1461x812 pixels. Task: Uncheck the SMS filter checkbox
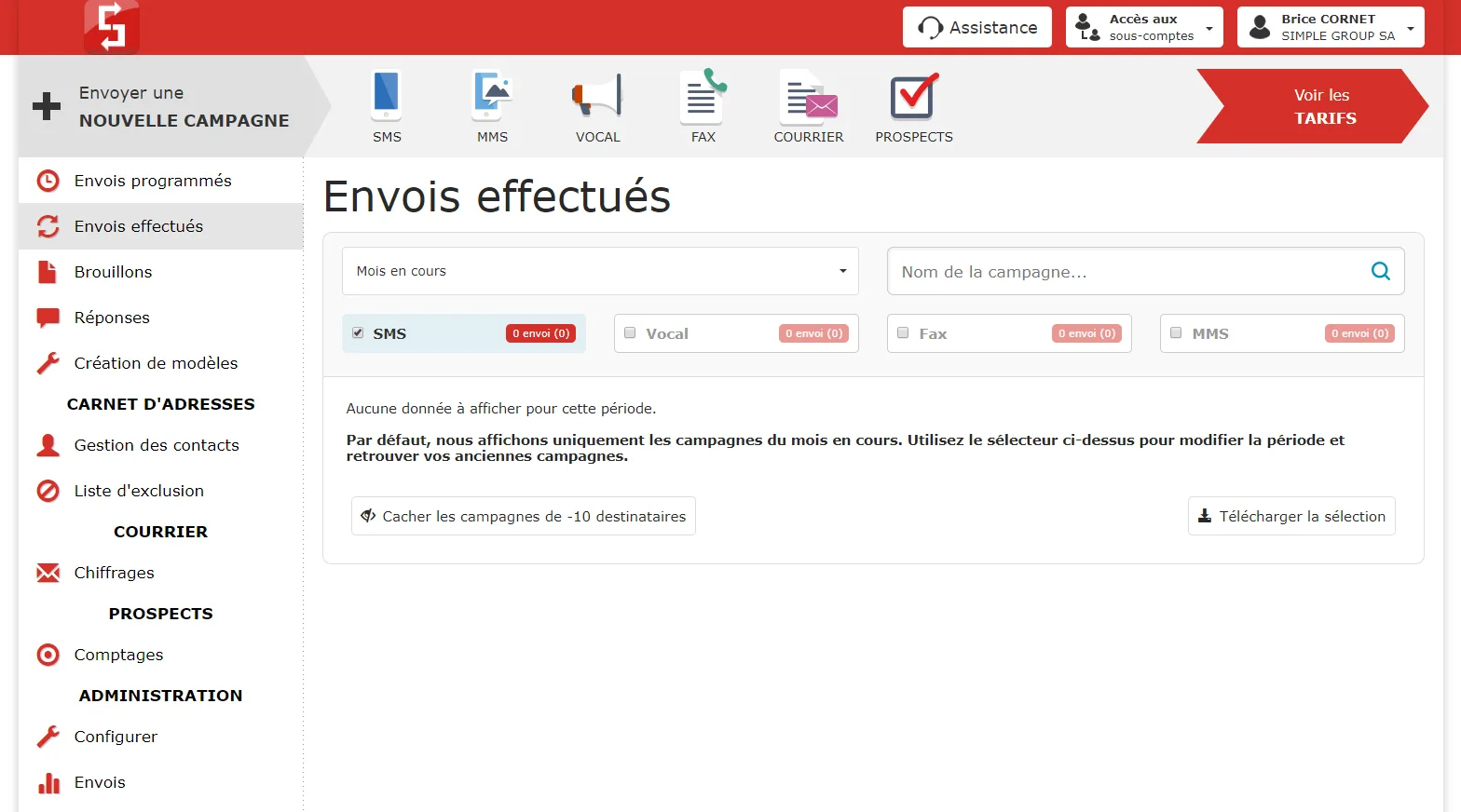tap(358, 332)
